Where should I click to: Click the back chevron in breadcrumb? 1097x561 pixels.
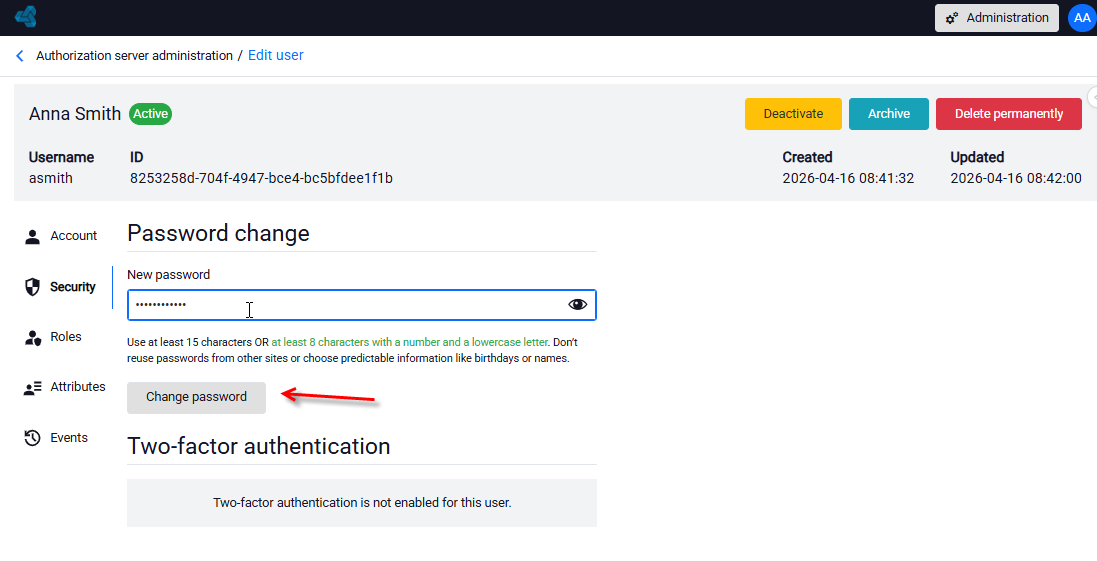pyautogui.click(x=20, y=56)
